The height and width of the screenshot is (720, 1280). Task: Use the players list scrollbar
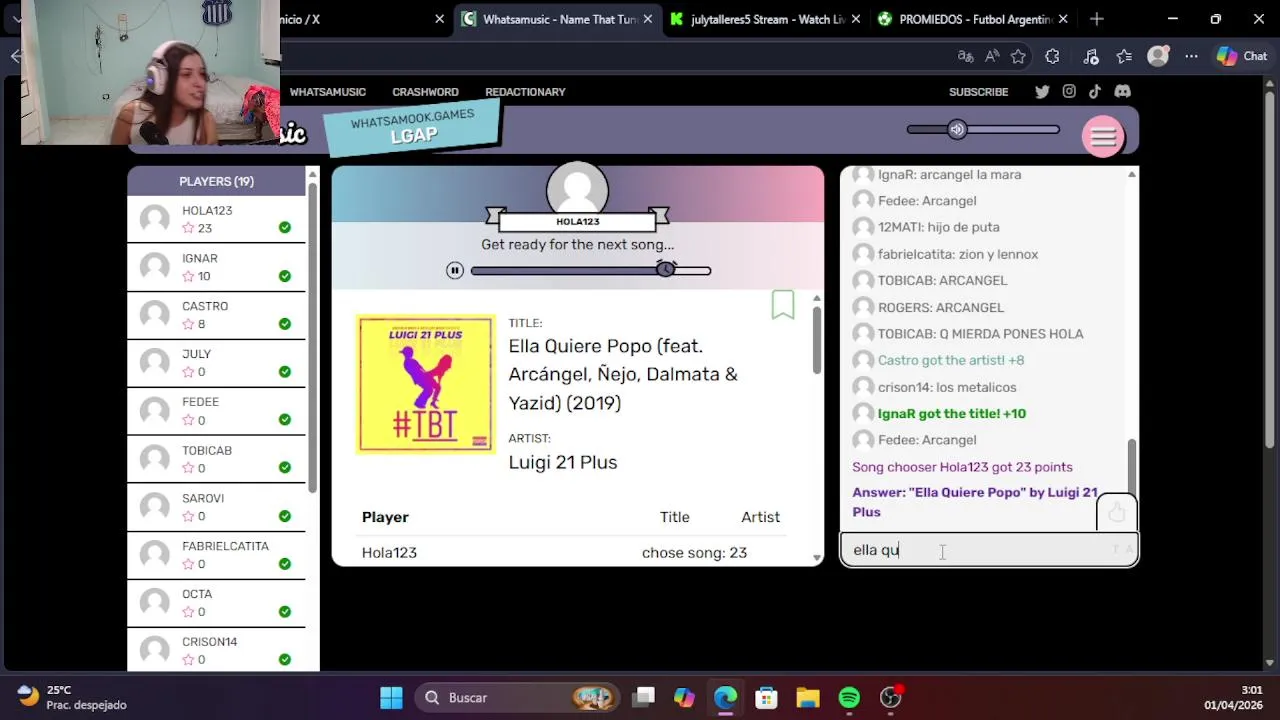coord(313,337)
